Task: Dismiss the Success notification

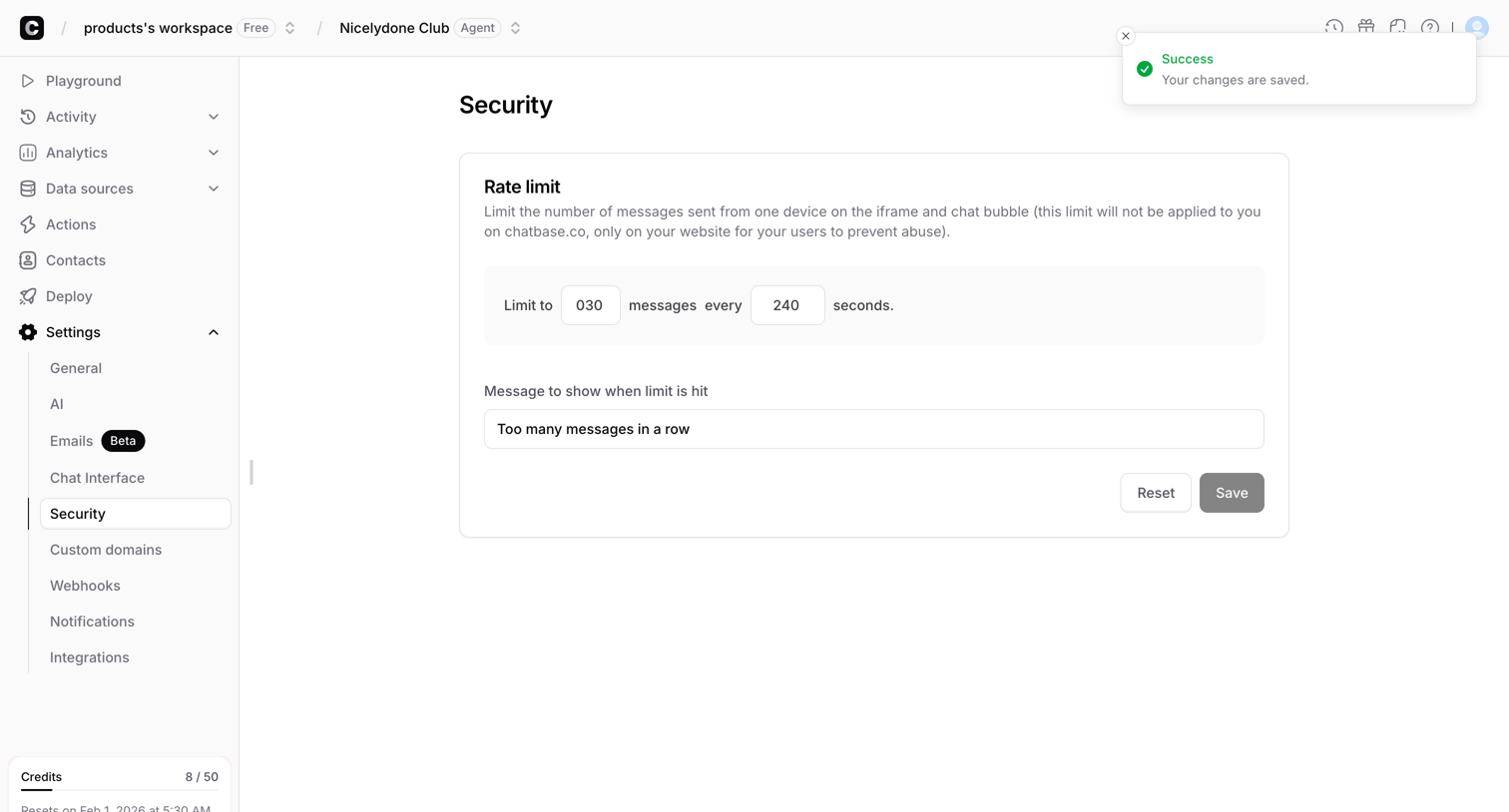Action: click(1126, 36)
